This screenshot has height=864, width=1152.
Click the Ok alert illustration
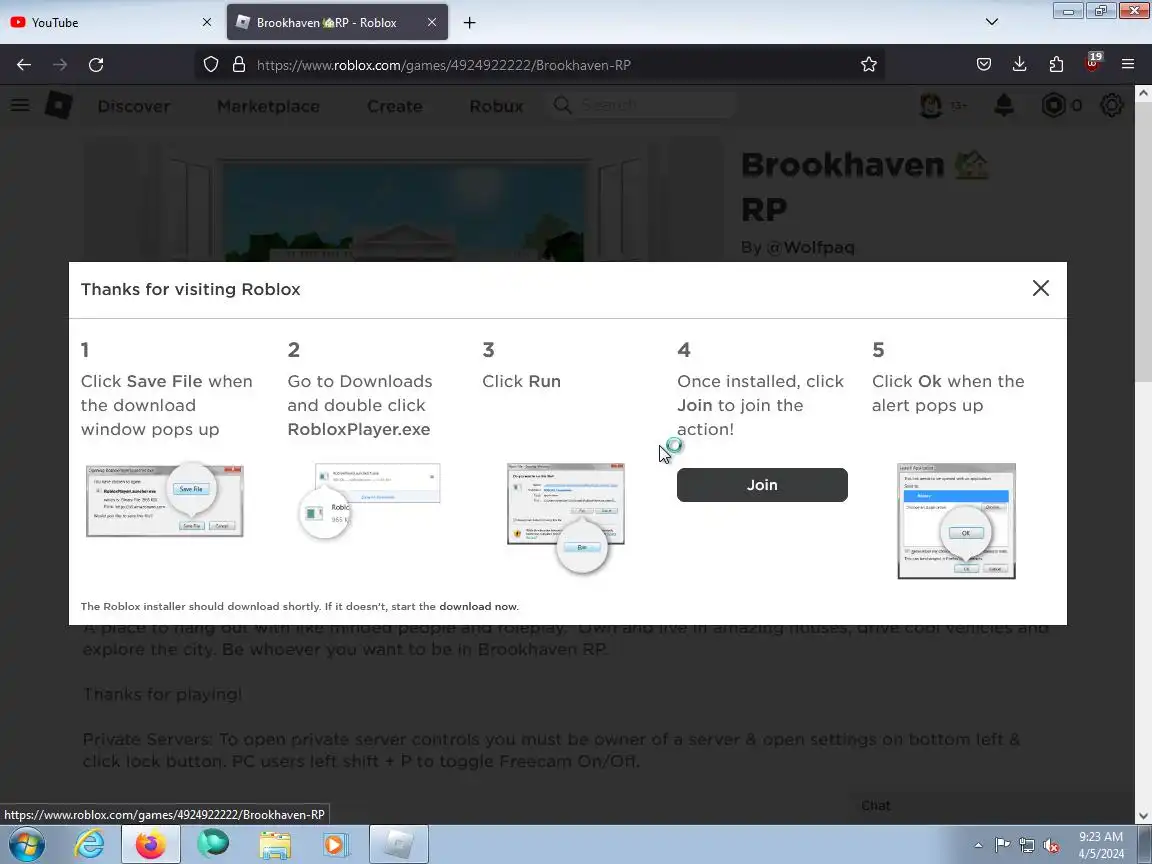[957, 521]
